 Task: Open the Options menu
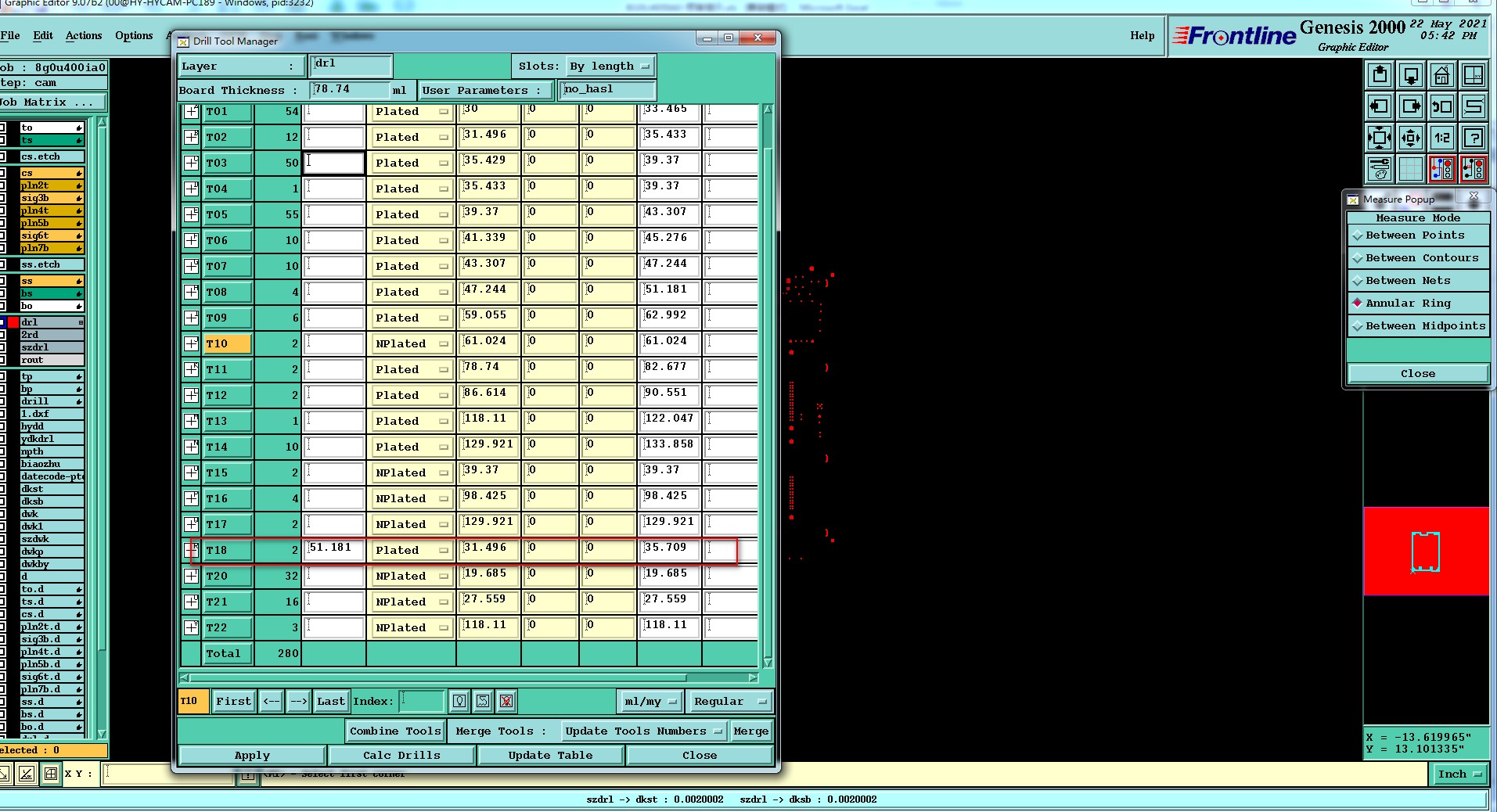tap(134, 35)
